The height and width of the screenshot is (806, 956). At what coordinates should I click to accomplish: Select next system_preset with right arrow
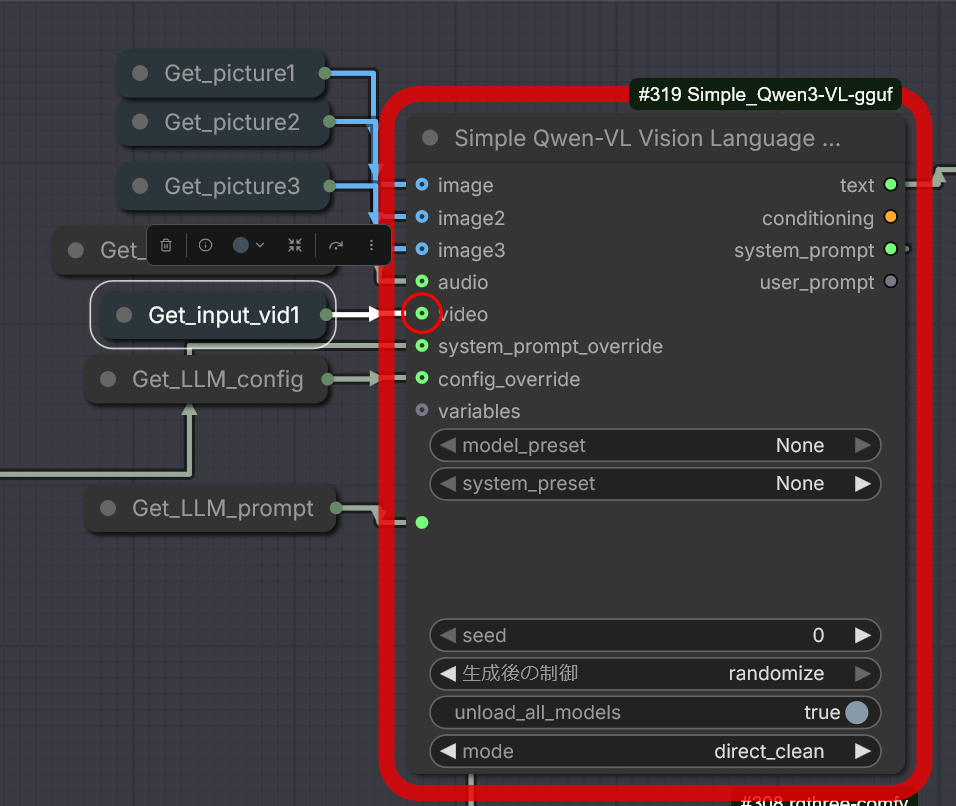[x=863, y=483]
